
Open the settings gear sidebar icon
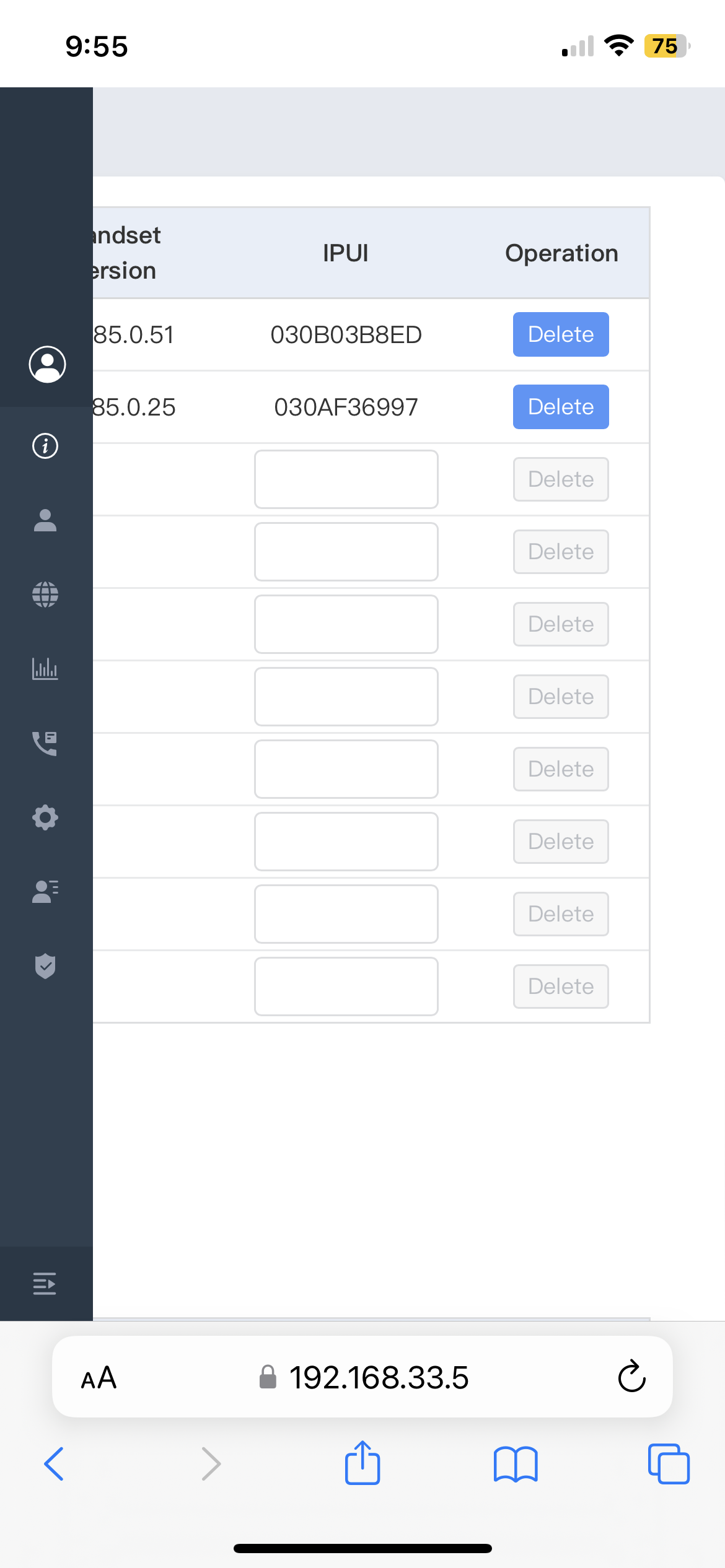coord(45,817)
